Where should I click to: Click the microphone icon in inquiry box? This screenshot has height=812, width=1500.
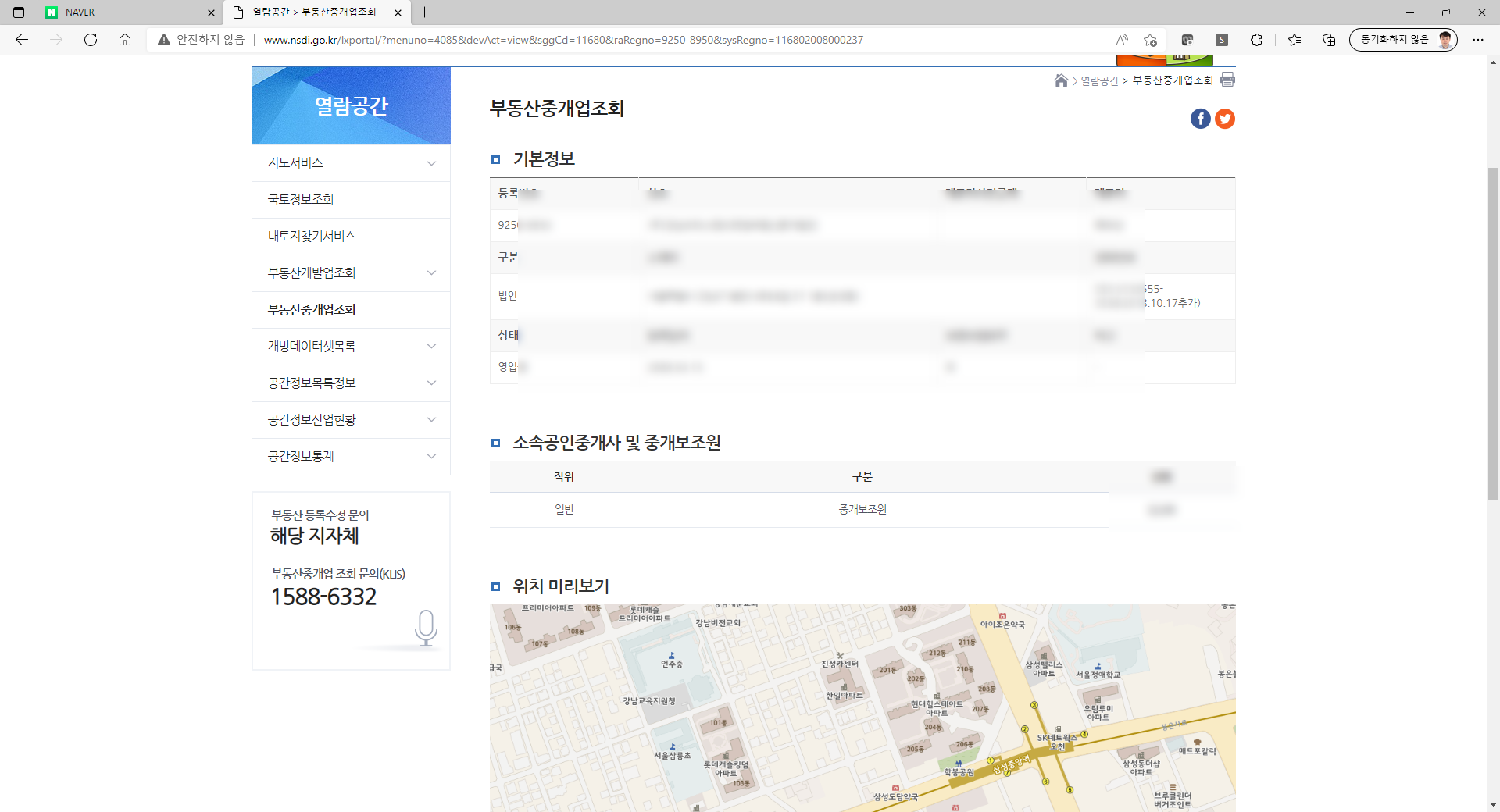426,628
